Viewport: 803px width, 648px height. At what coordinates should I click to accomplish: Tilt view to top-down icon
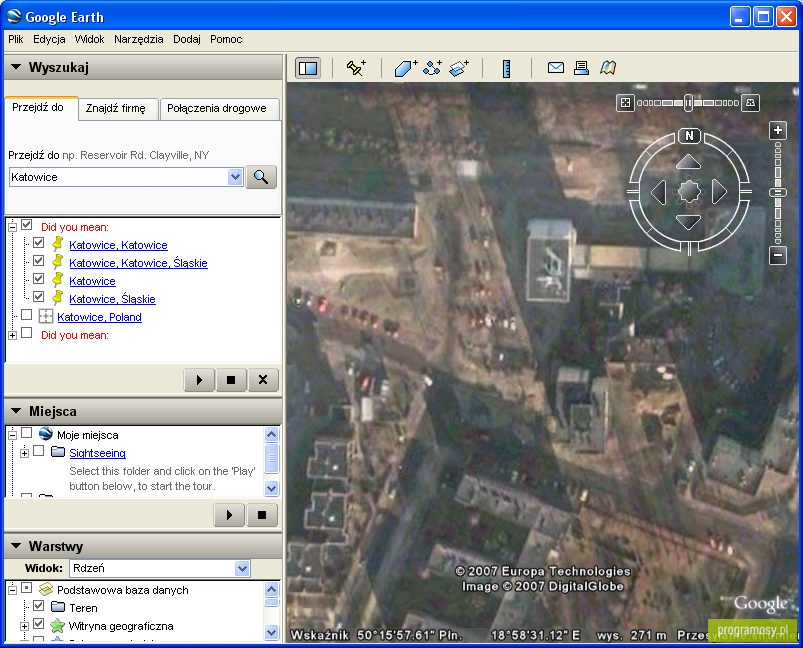tap(625, 102)
